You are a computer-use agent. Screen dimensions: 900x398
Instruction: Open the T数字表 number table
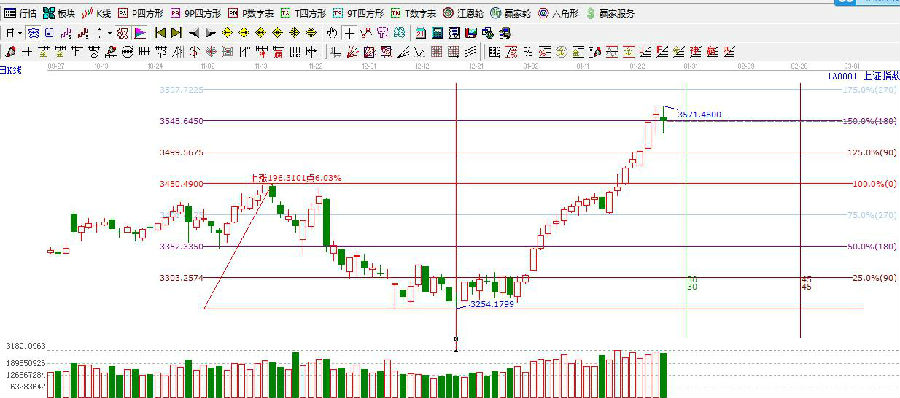414,13
